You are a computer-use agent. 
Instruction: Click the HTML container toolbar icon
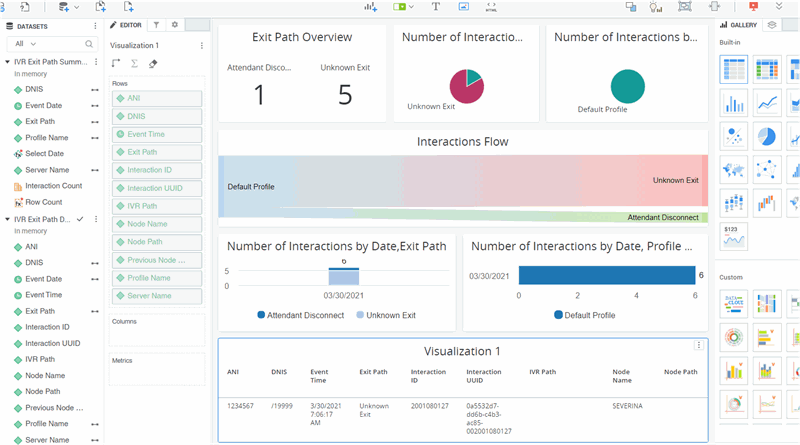point(492,7)
